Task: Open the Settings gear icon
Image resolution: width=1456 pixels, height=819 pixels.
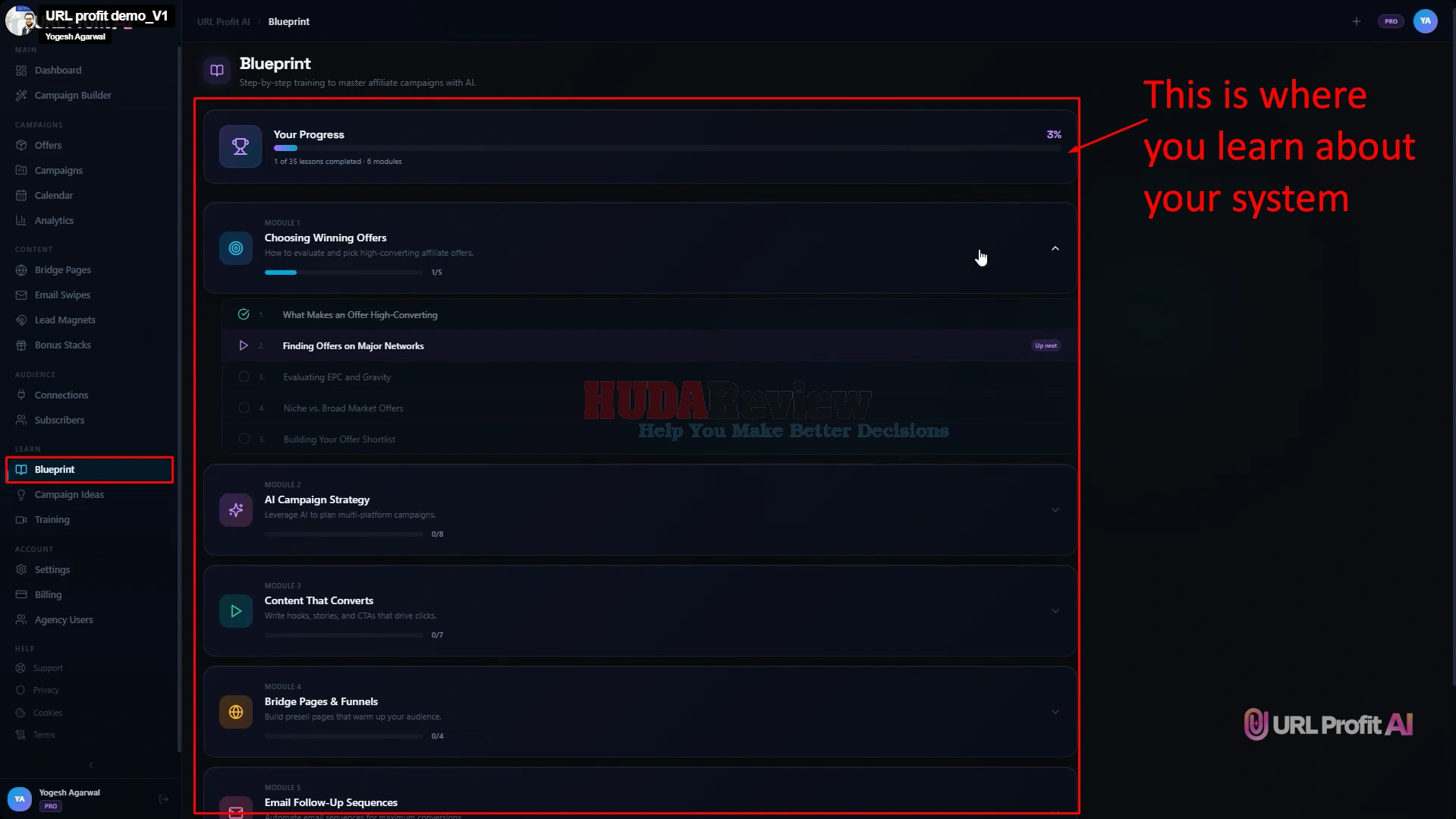Action: click(21, 570)
